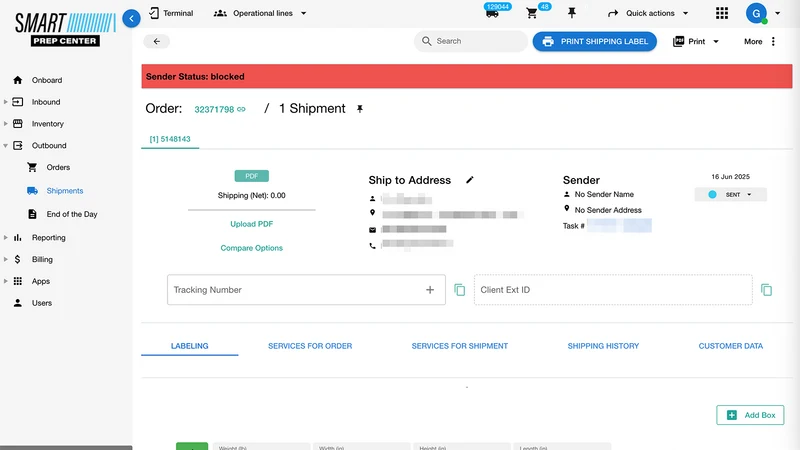Go back using the arrow button

pyautogui.click(x=157, y=41)
